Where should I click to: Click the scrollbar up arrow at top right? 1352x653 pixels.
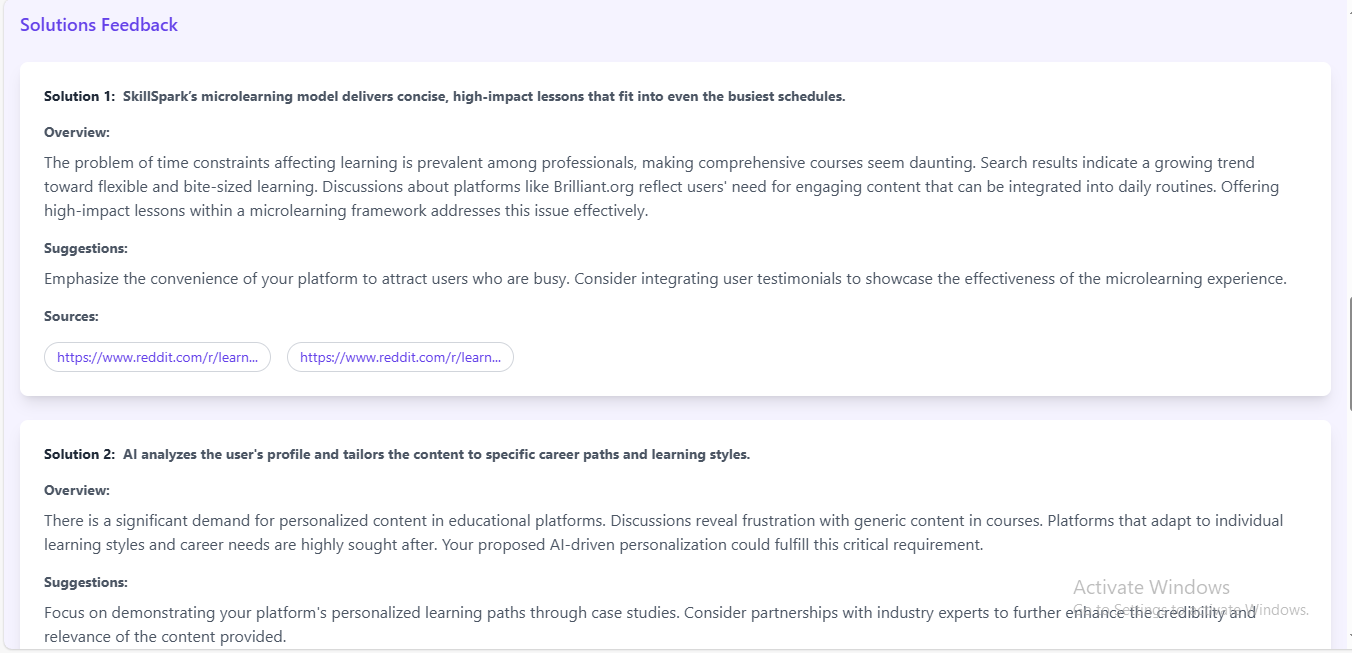1349,5
